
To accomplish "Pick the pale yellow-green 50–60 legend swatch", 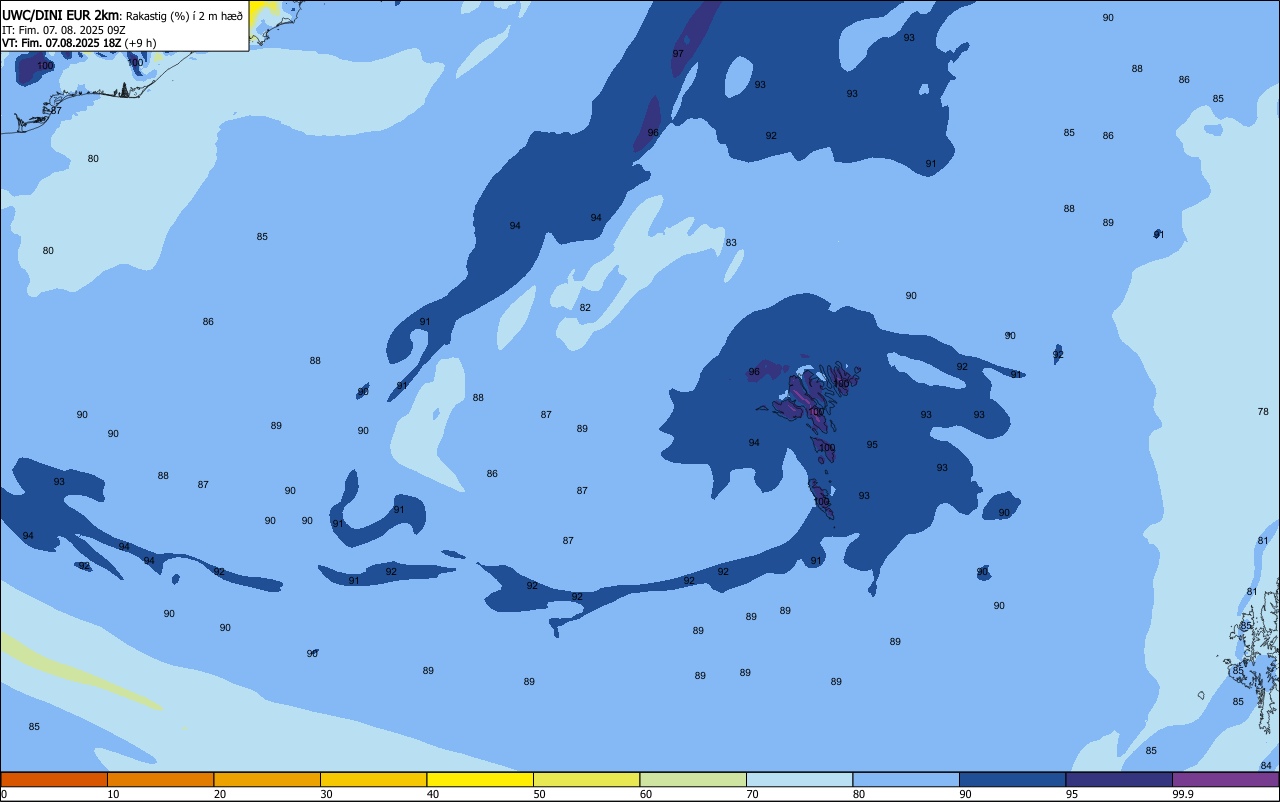I will 586,779.
